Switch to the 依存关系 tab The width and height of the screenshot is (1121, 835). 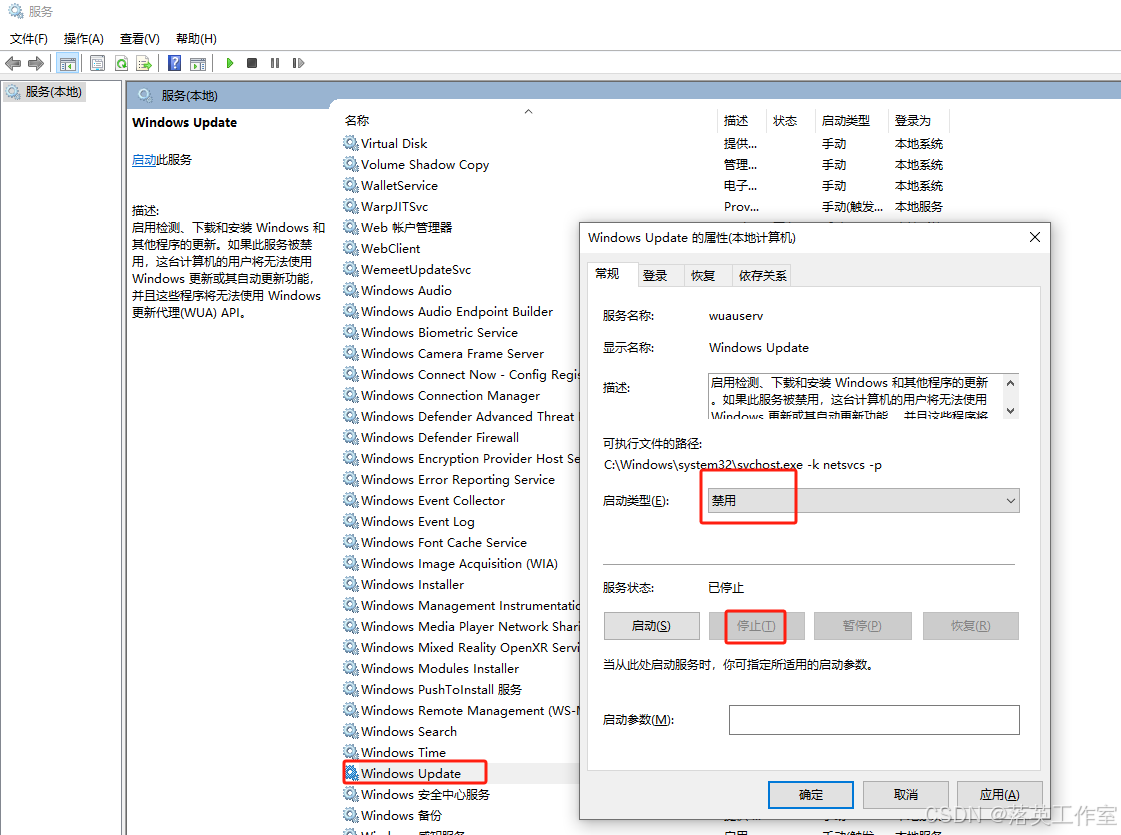pos(762,275)
